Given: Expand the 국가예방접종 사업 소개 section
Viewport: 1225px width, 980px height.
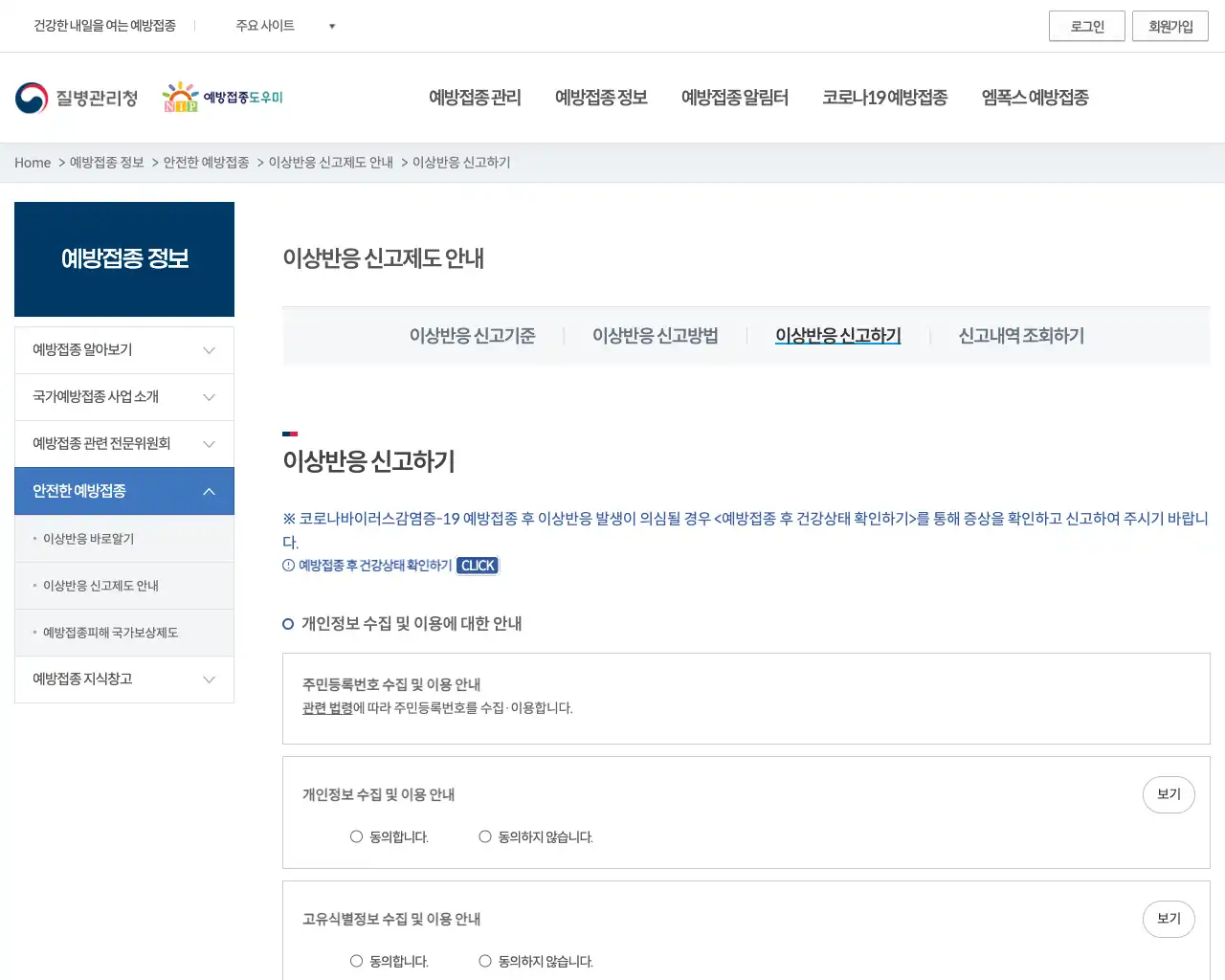Looking at the screenshot, I should coord(123,396).
